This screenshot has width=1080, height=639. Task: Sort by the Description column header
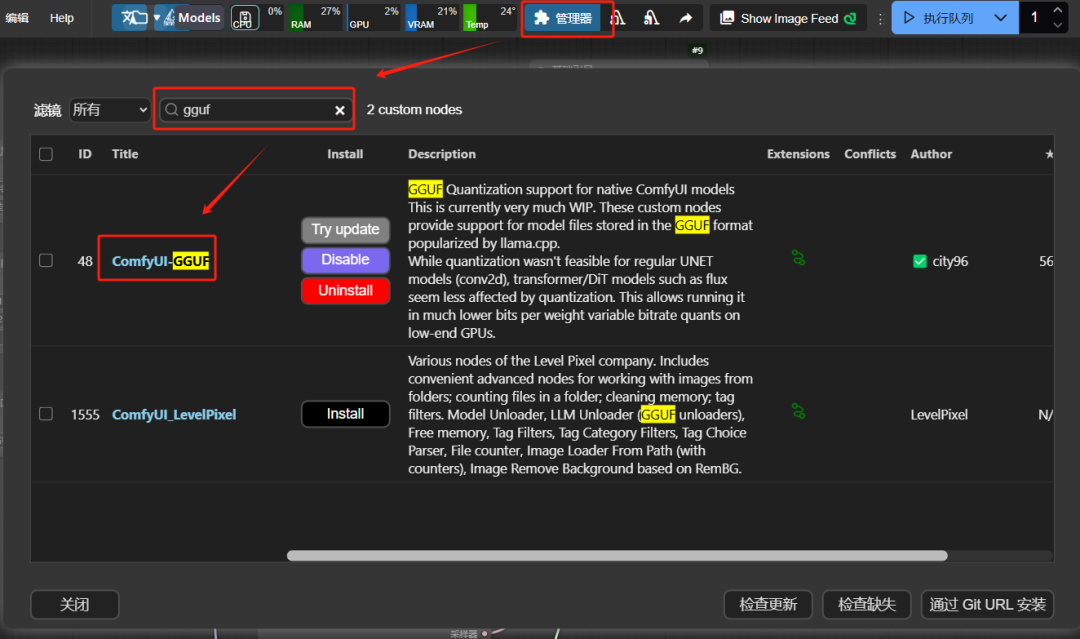442,154
